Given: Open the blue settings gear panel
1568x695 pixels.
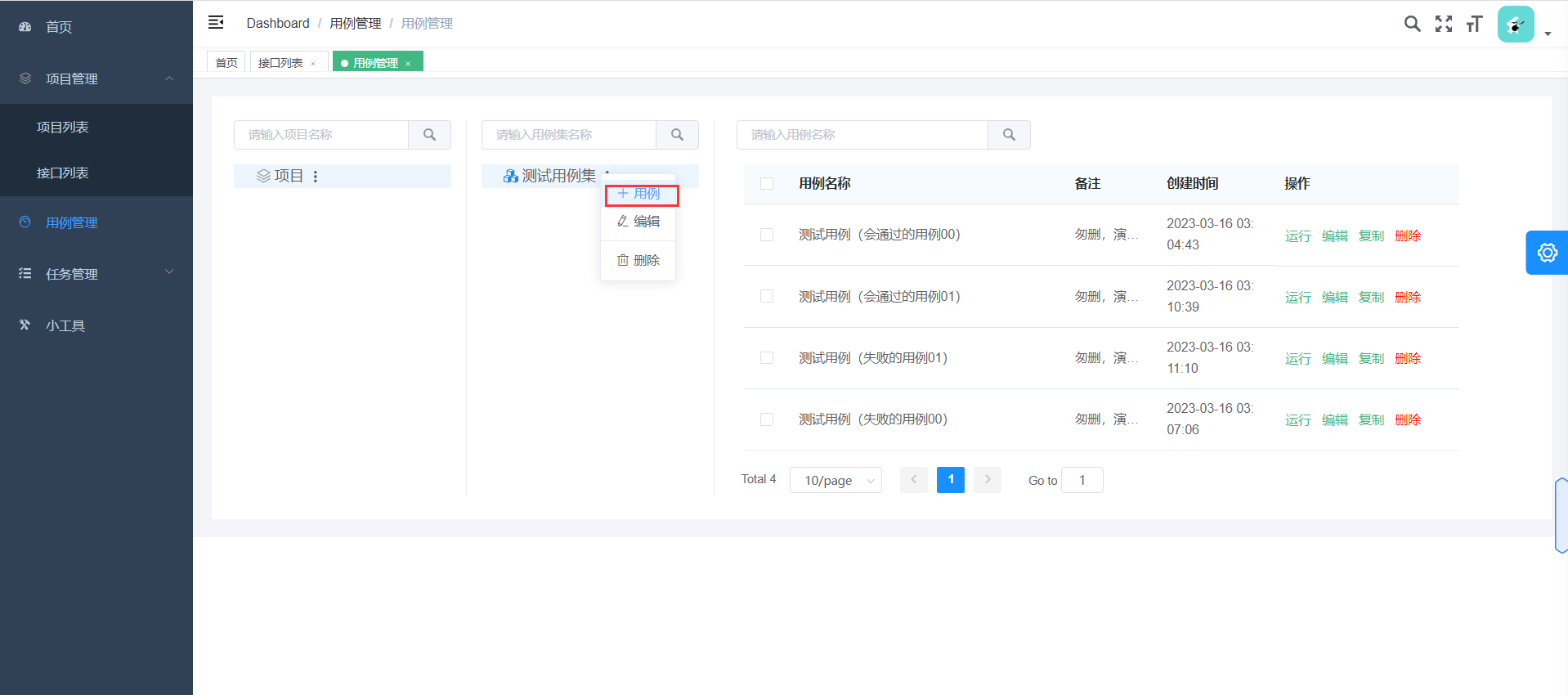Looking at the screenshot, I should [1547, 253].
